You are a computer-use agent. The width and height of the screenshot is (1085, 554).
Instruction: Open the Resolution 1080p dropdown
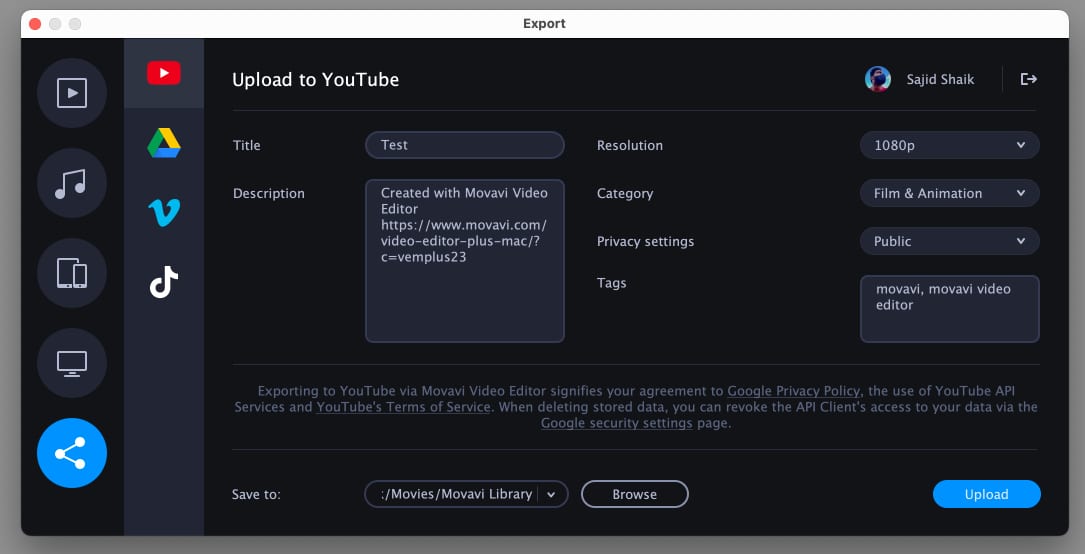[x=949, y=145]
